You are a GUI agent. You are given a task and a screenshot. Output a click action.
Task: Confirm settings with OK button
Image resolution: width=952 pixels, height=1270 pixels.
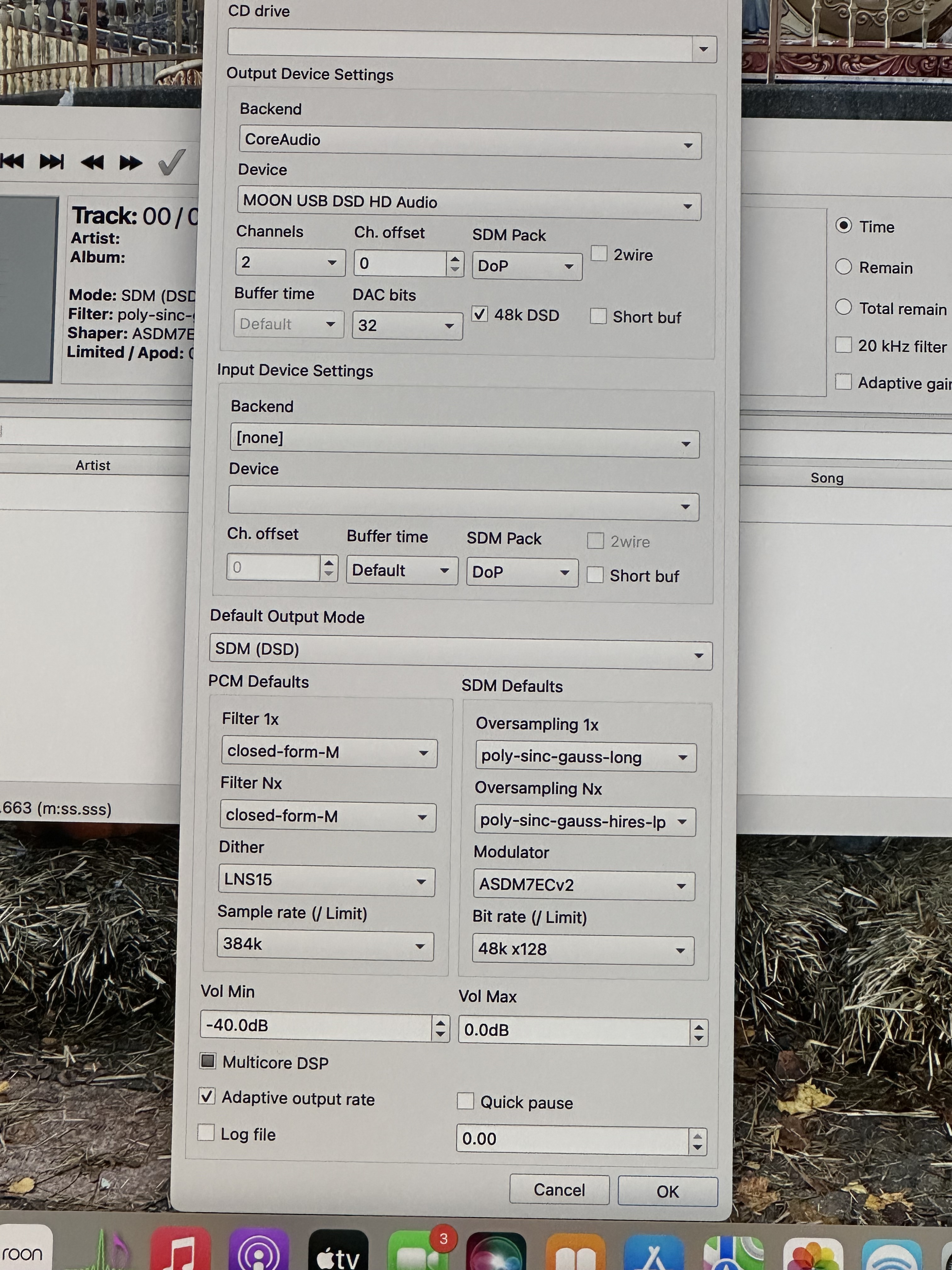[x=668, y=1191]
